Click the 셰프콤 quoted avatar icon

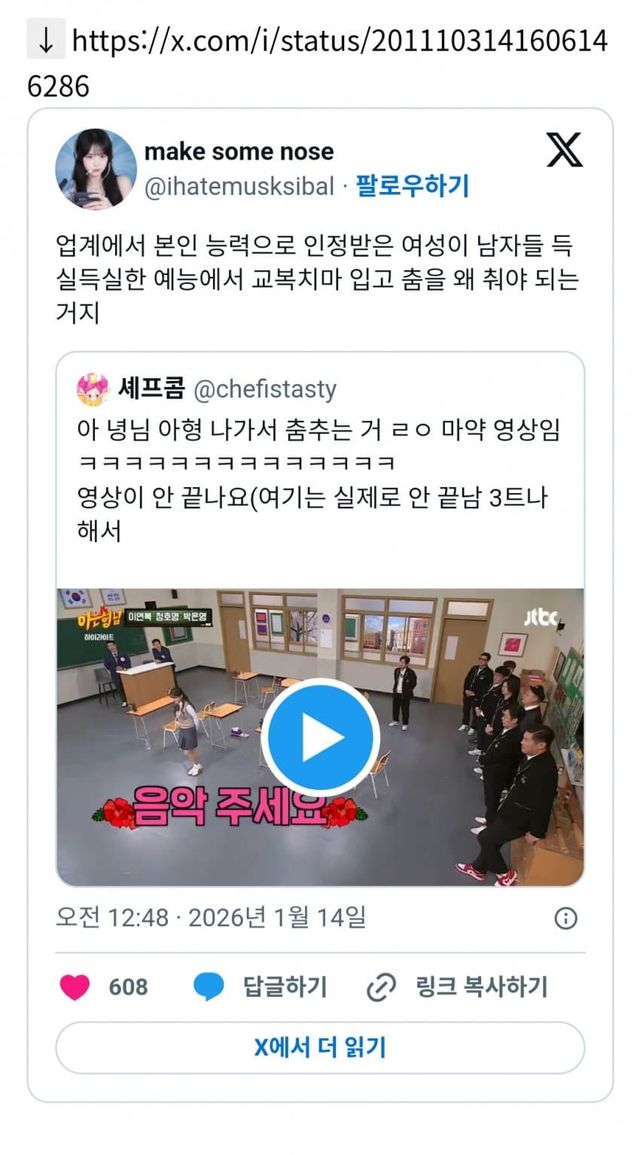(93, 390)
